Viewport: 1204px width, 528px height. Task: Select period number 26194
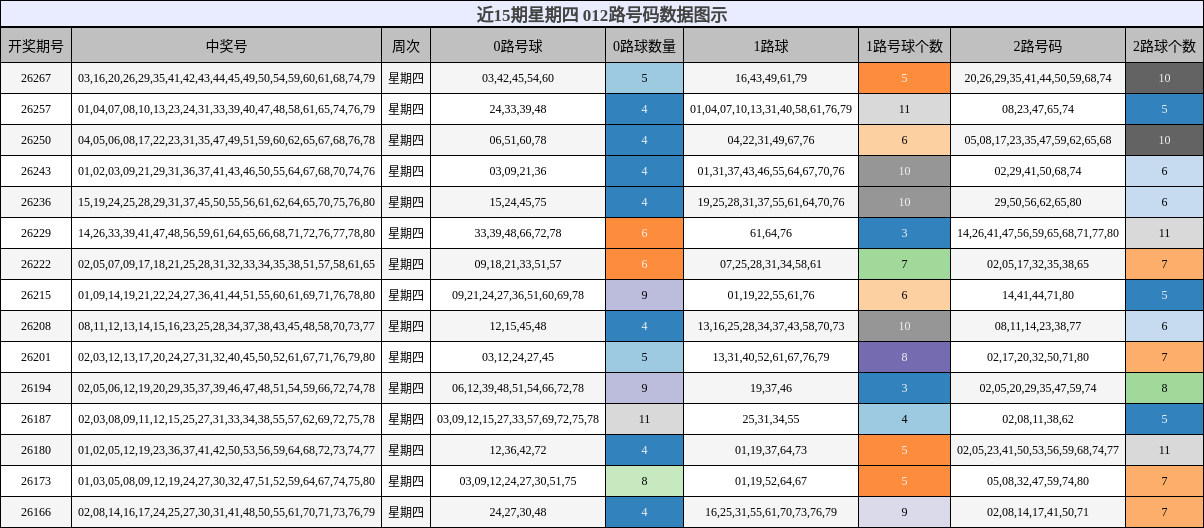36,388
